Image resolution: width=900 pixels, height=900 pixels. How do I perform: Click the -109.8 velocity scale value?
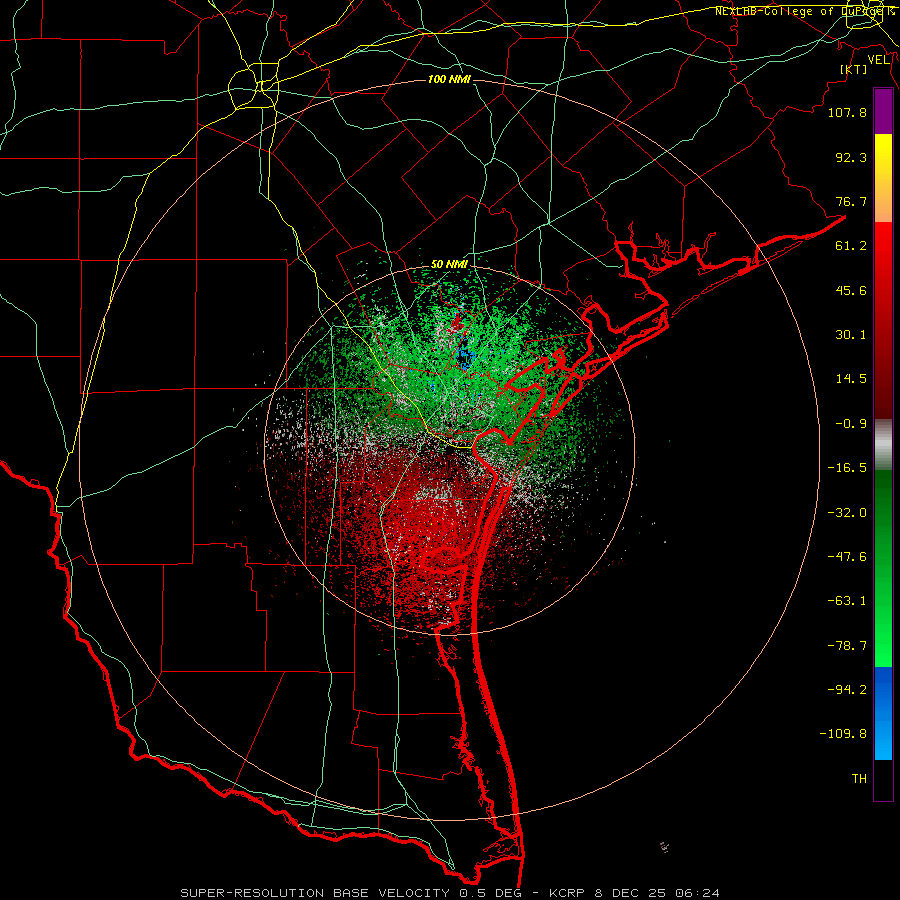coord(844,734)
